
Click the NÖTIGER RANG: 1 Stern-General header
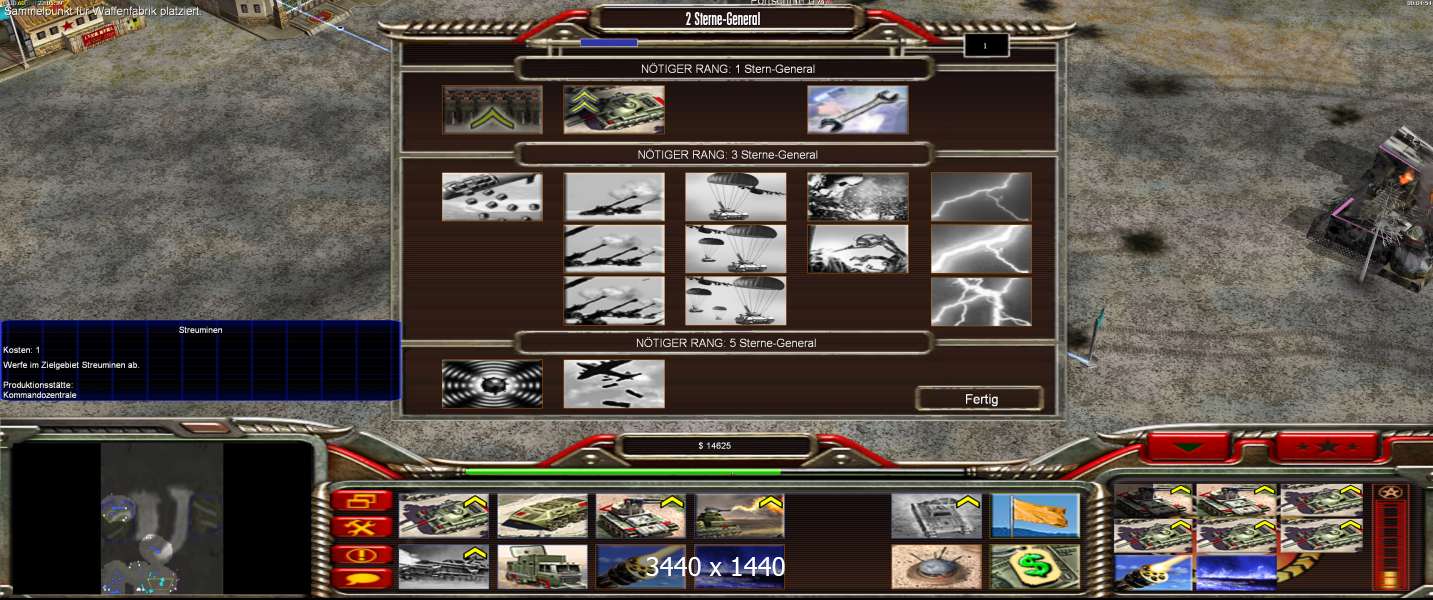click(727, 69)
